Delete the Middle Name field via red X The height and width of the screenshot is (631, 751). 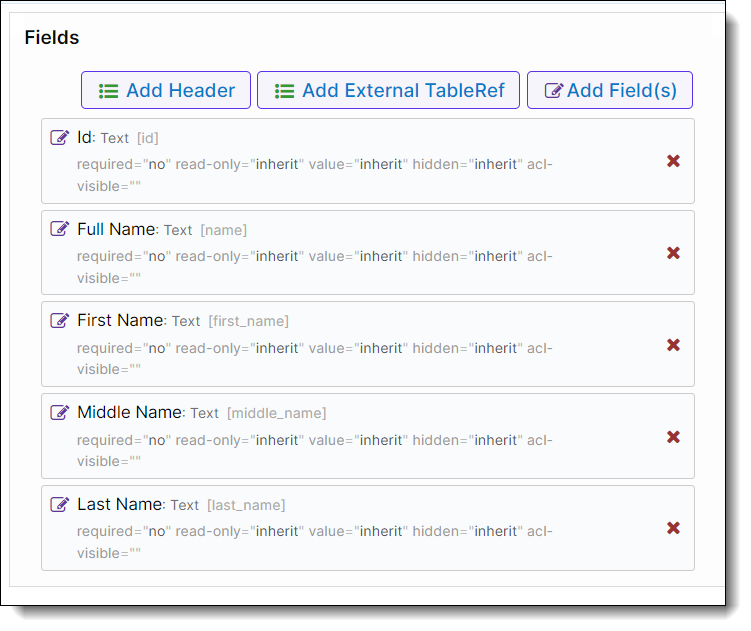(673, 437)
